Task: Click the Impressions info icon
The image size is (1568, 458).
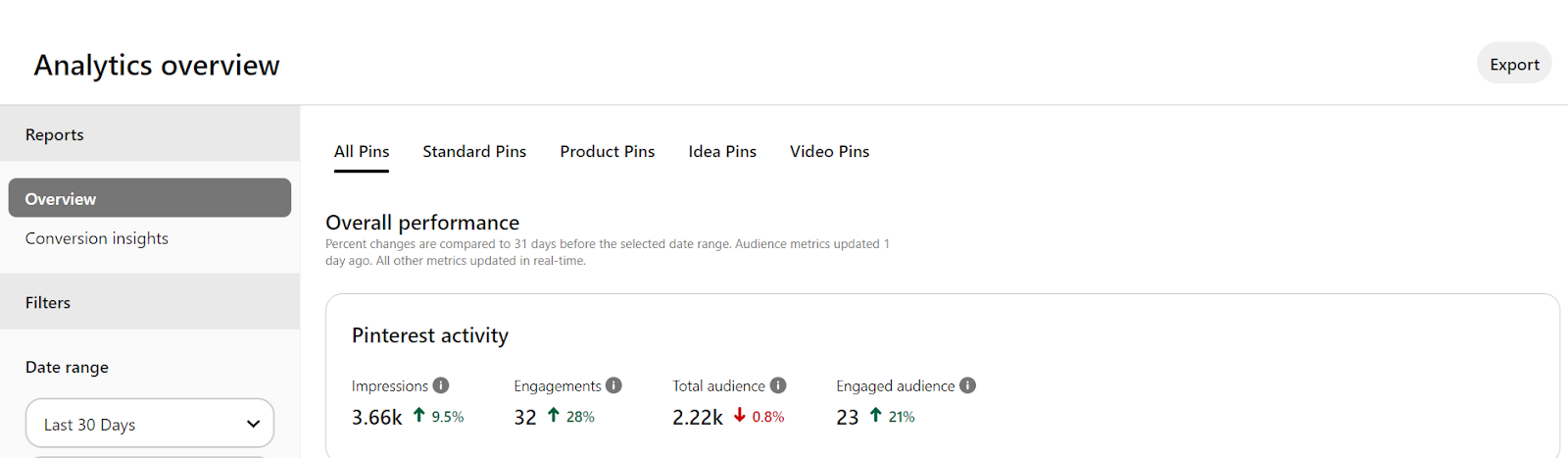Action: pyautogui.click(x=441, y=385)
